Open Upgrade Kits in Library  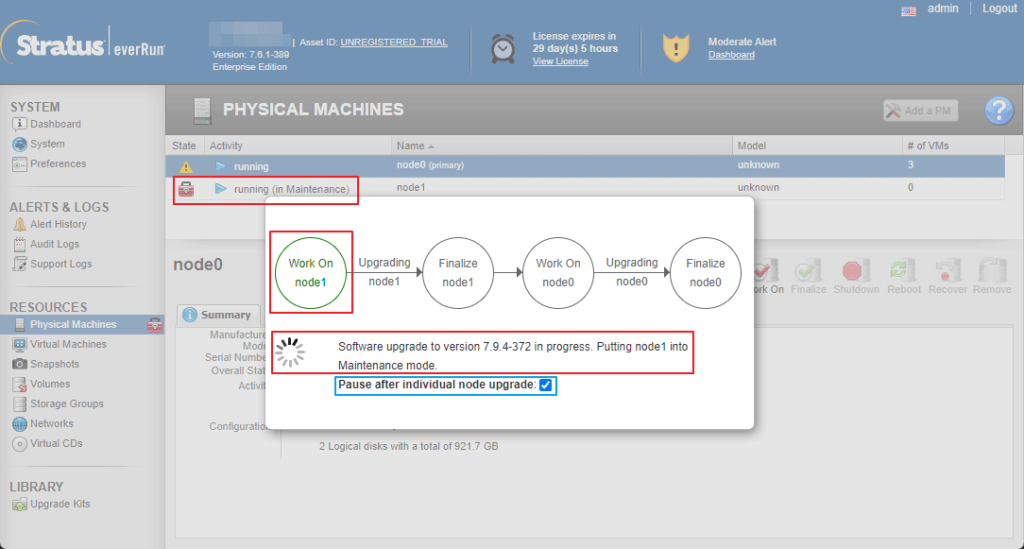pyautogui.click(x=60, y=504)
